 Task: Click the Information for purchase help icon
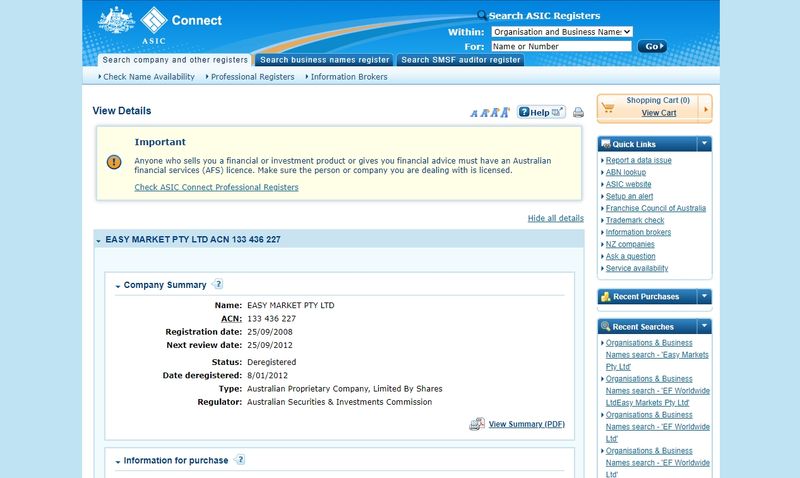click(240, 460)
